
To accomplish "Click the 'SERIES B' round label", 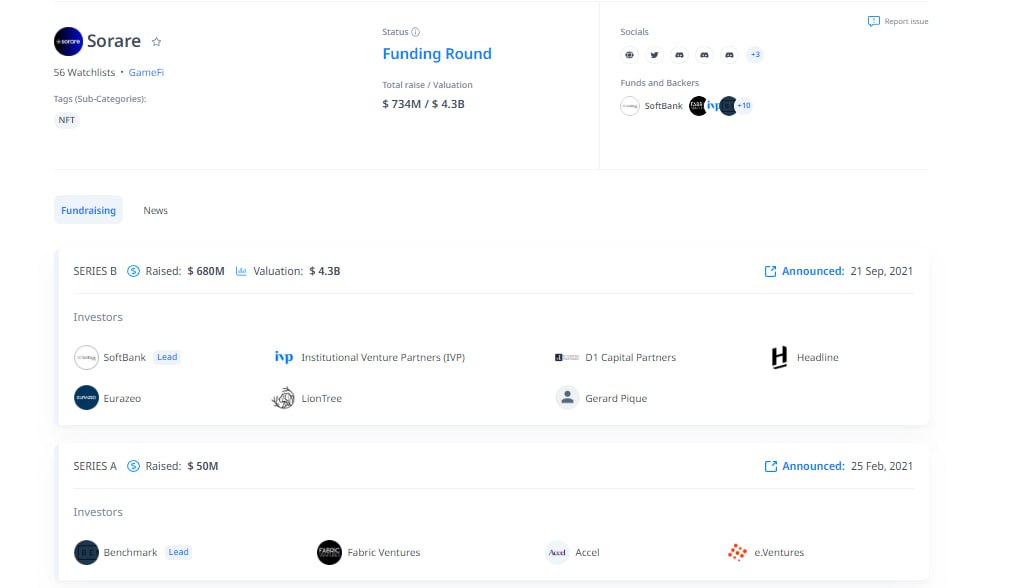I will click(95, 271).
